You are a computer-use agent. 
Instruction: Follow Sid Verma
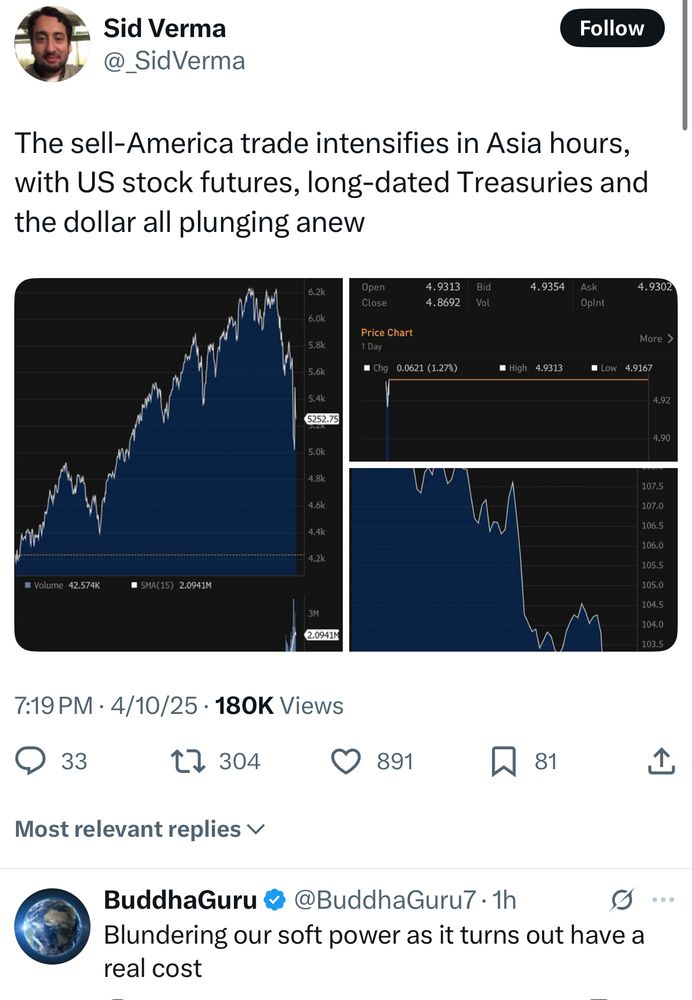(612, 28)
